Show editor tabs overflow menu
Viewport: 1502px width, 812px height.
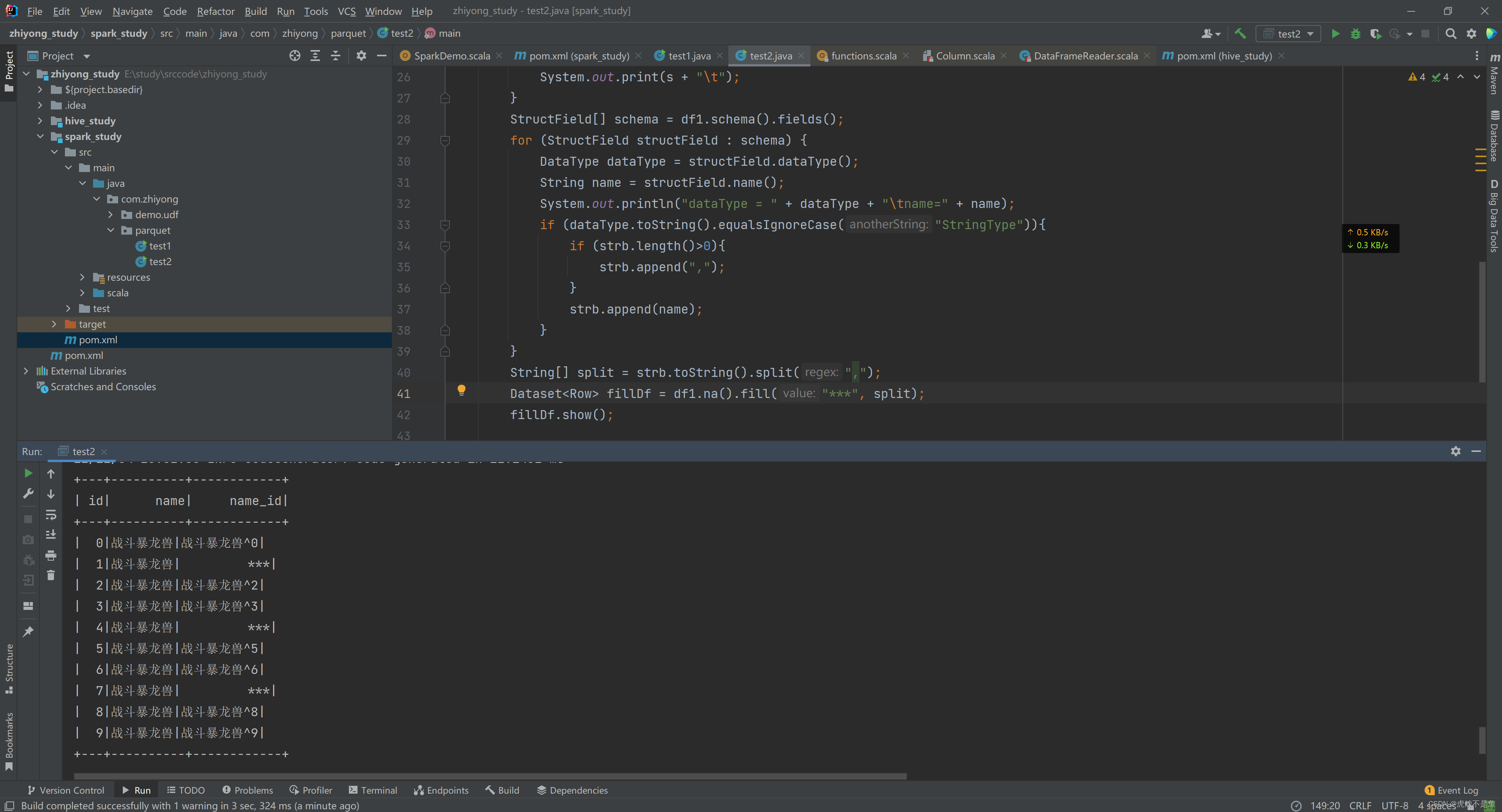pos(1476,56)
